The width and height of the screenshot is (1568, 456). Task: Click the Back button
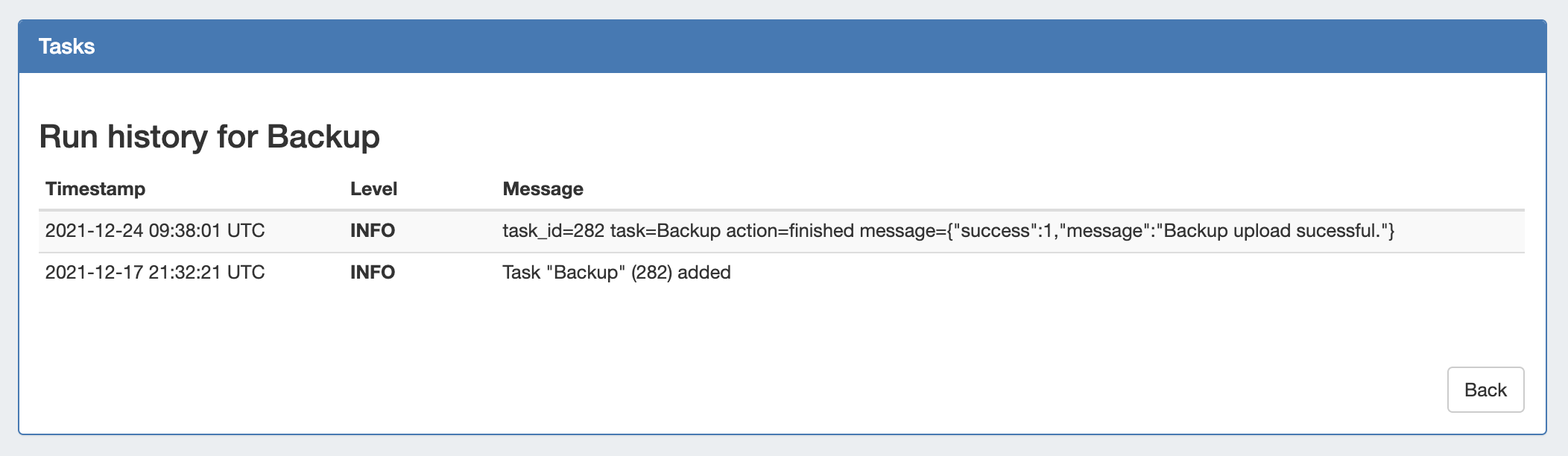click(x=1485, y=390)
